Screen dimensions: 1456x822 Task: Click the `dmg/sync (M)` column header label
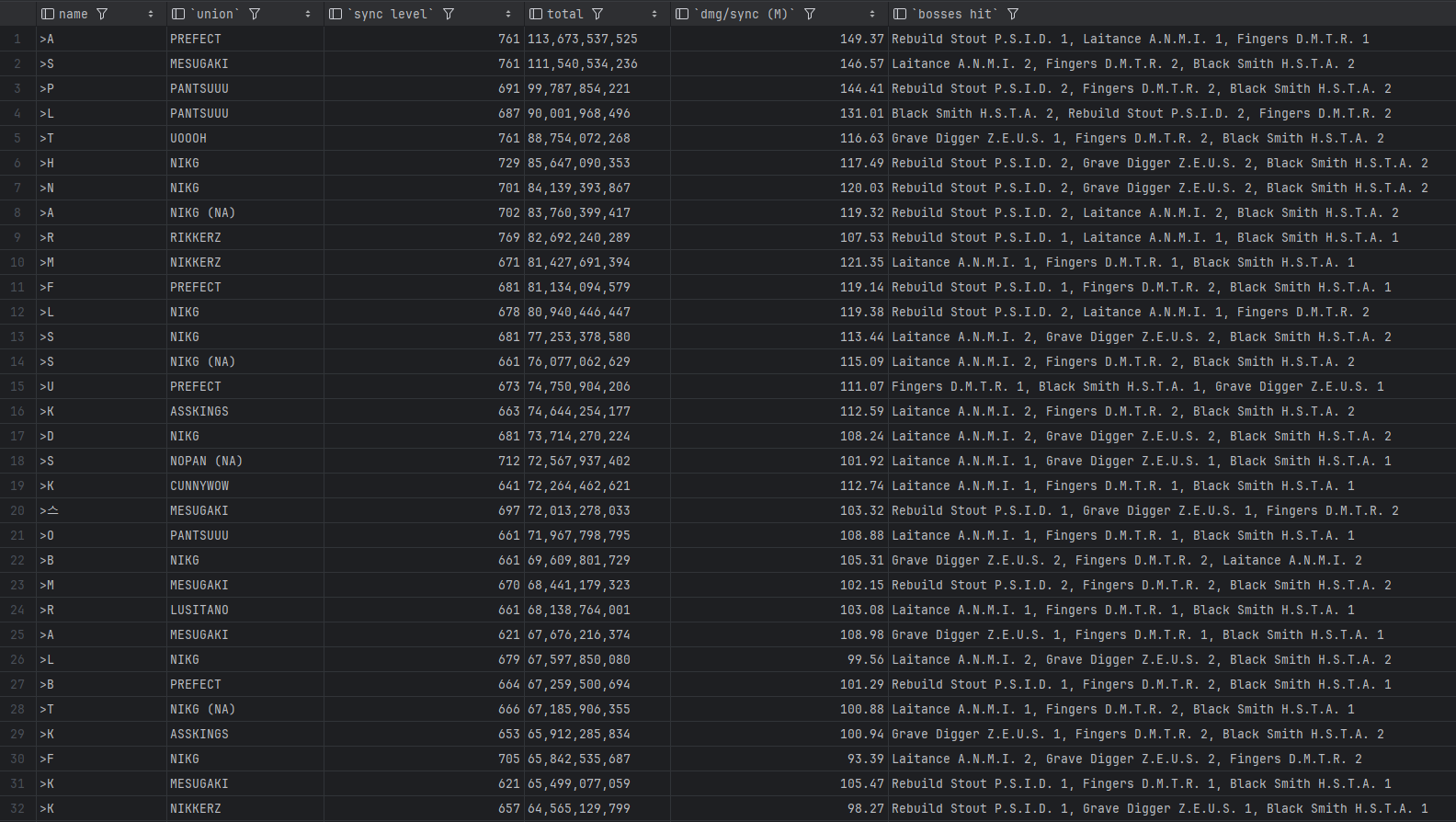(x=745, y=14)
